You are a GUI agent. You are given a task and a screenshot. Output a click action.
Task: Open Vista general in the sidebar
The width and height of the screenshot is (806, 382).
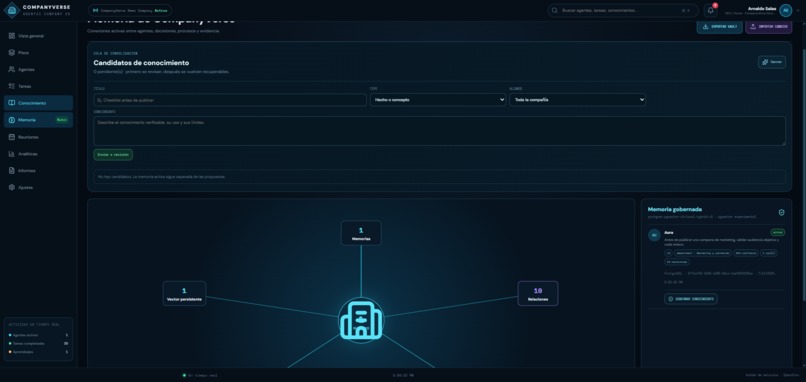(x=38, y=36)
